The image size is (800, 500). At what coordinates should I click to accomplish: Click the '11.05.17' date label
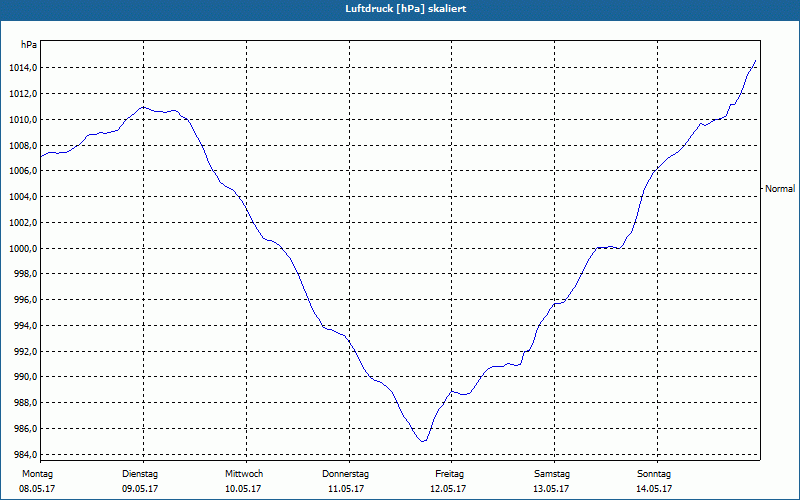click(346, 489)
